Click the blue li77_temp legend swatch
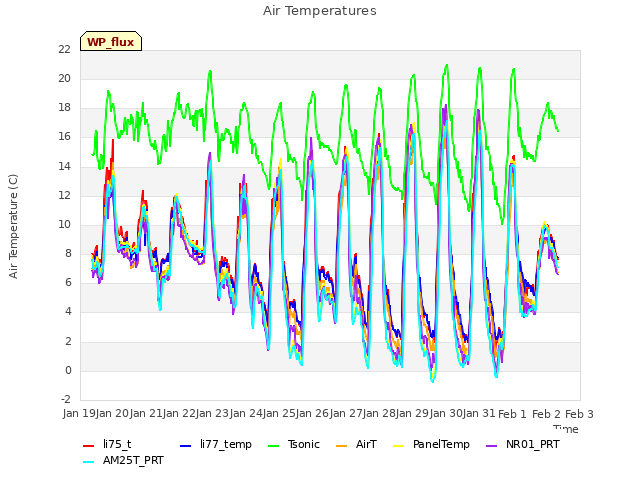 (x=186, y=446)
